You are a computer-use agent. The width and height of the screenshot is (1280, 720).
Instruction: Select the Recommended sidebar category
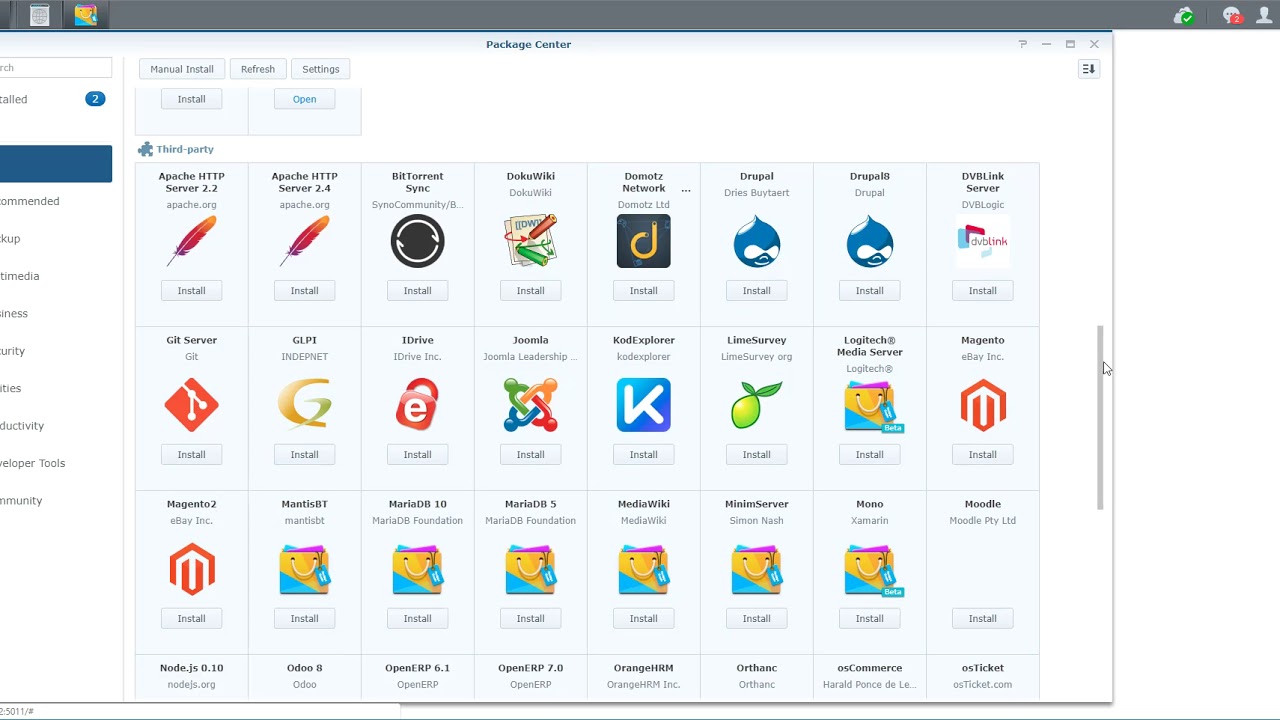coord(56,201)
